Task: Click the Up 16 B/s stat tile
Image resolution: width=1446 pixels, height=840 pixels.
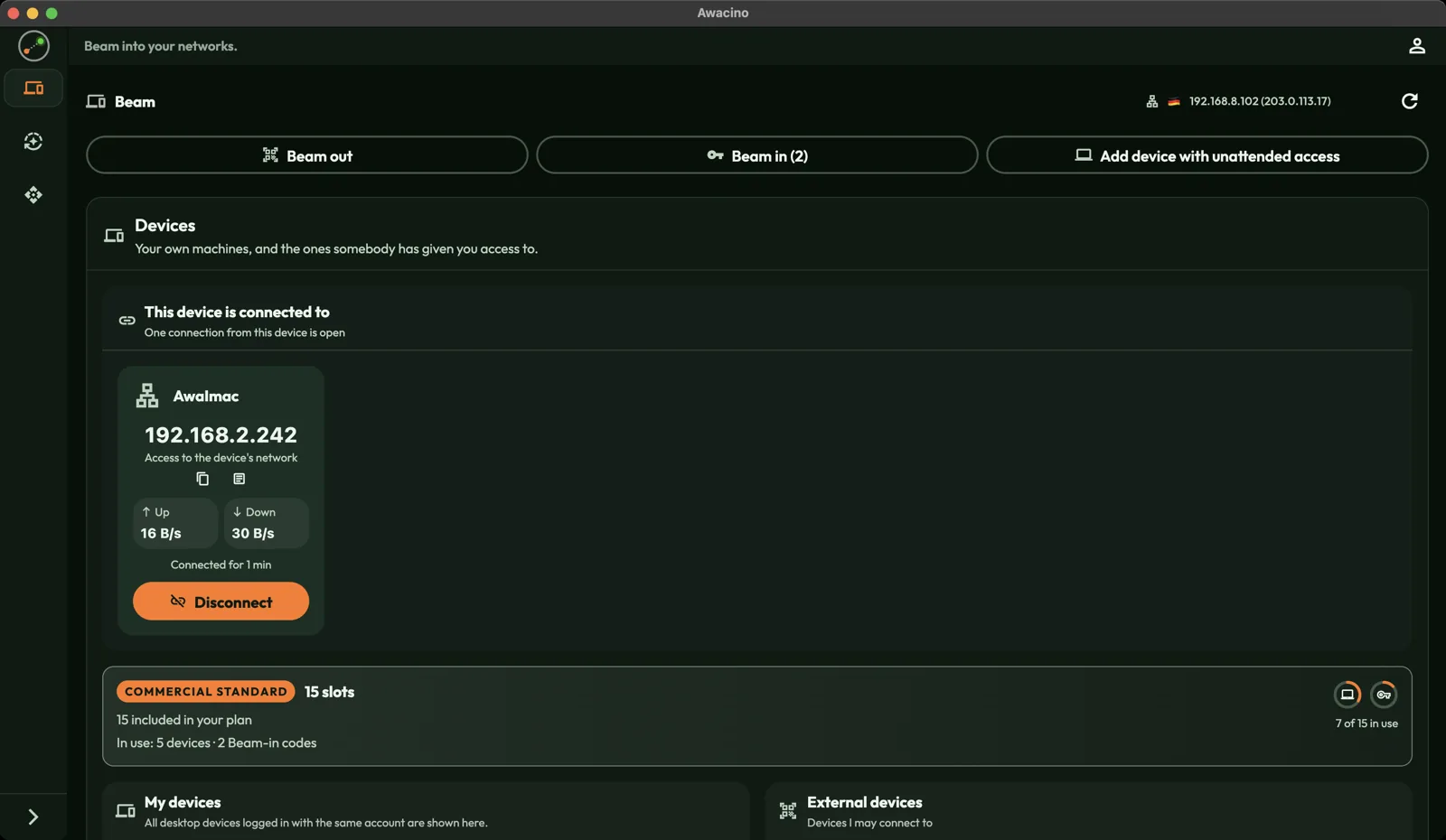Action: (175, 523)
